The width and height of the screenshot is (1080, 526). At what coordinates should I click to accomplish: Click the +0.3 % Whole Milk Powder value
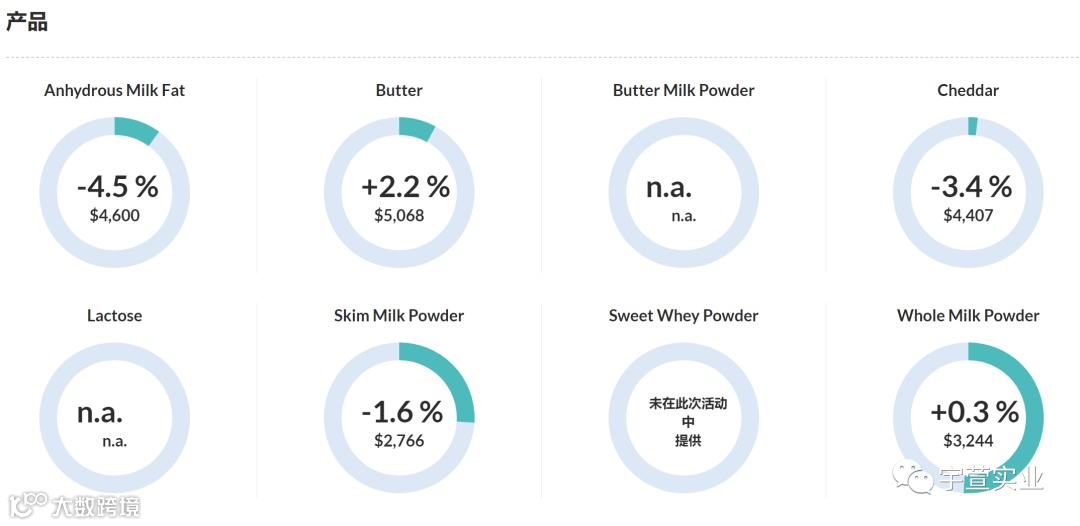point(974,411)
